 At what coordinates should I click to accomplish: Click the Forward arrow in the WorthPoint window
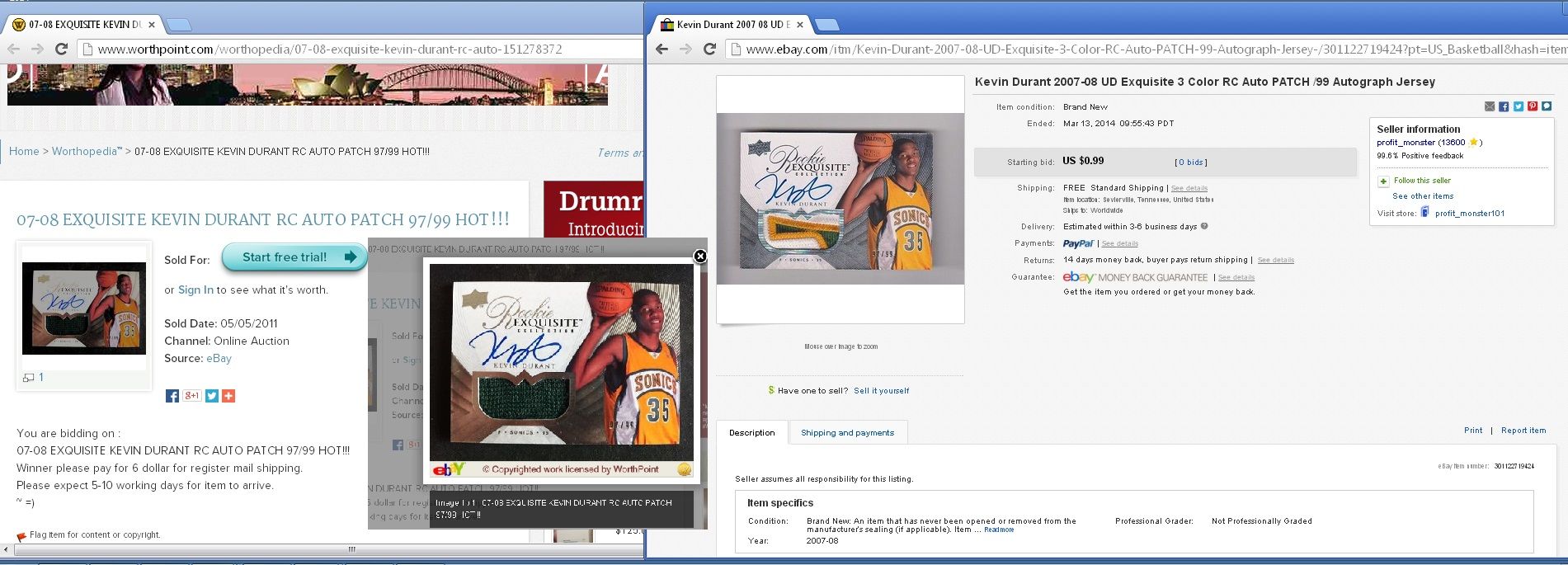click(37, 49)
